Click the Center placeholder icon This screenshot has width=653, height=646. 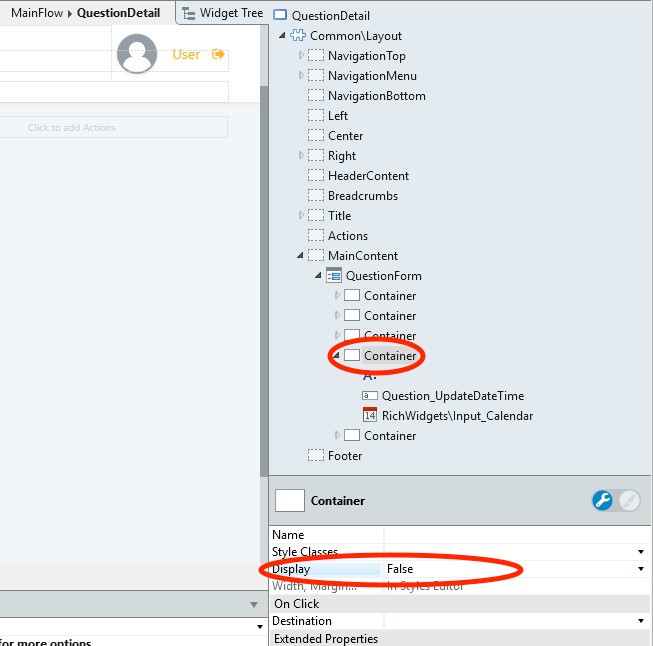tap(316, 135)
